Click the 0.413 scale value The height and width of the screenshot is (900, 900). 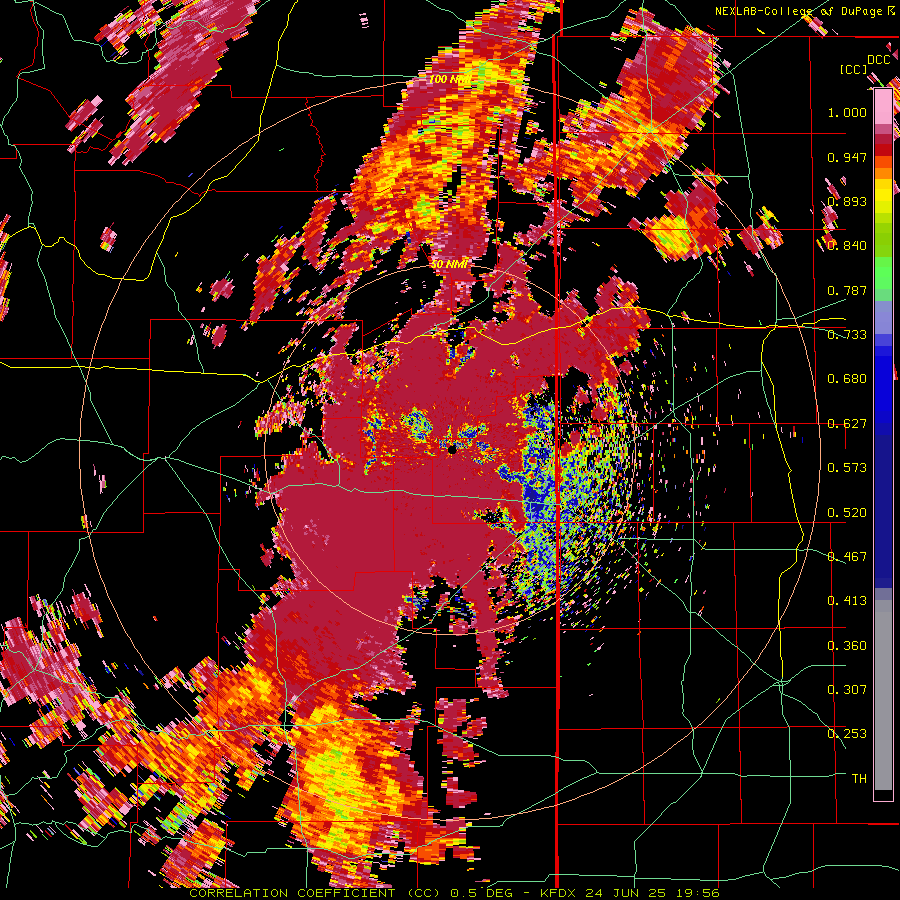(x=847, y=601)
